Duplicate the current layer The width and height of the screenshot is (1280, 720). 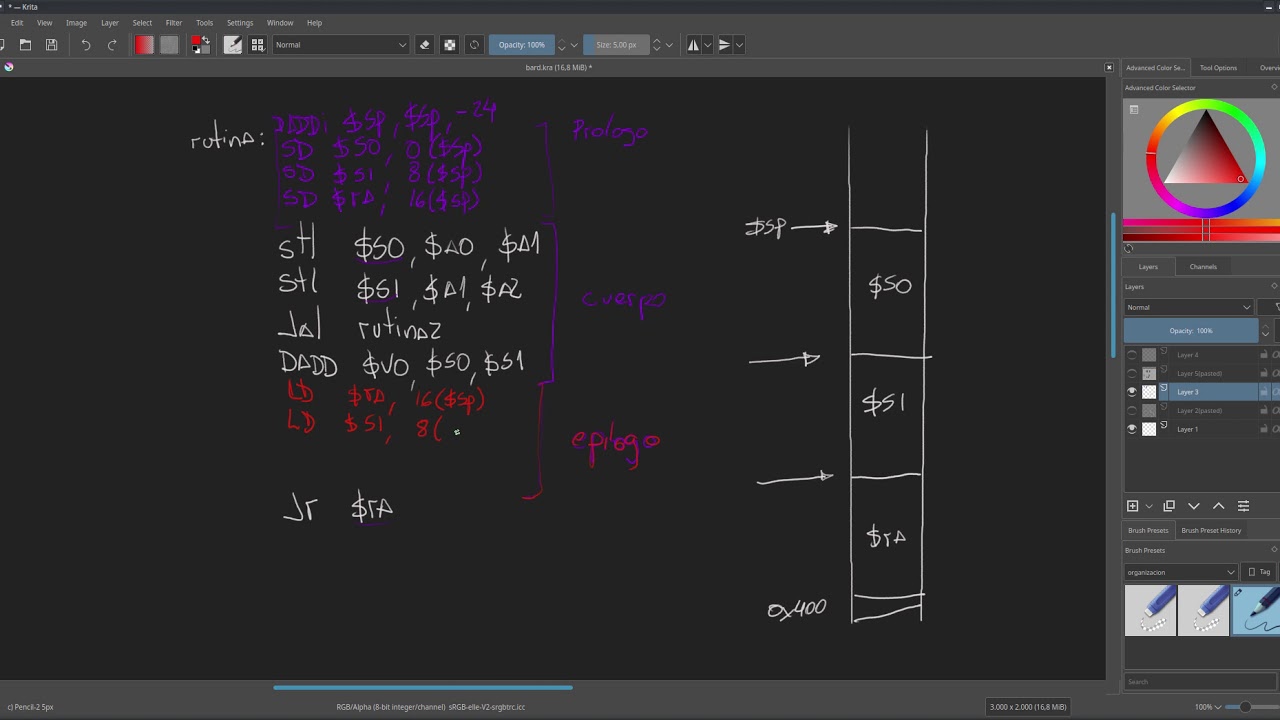click(x=1169, y=506)
